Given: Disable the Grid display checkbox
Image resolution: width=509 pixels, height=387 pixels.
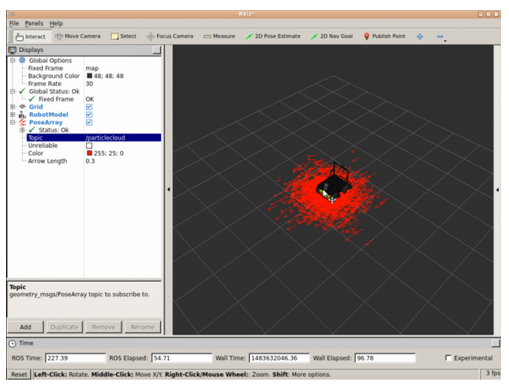Looking at the screenshot, I should (89, 107).
